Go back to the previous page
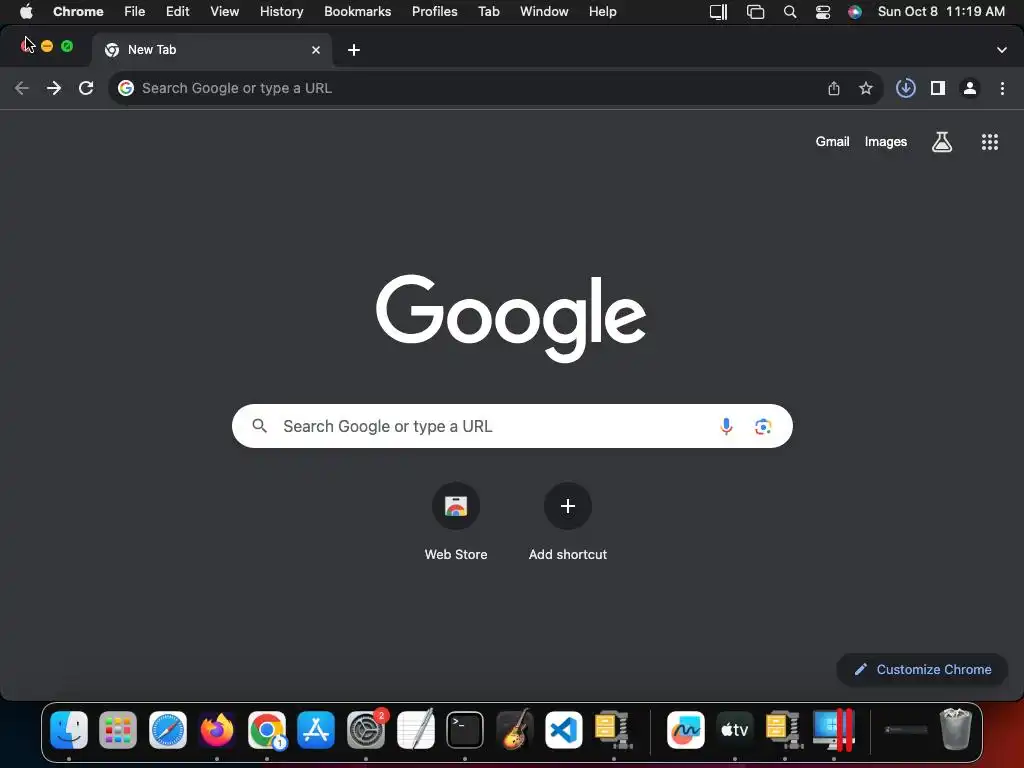1024x768 pixels. click(22, 88)
